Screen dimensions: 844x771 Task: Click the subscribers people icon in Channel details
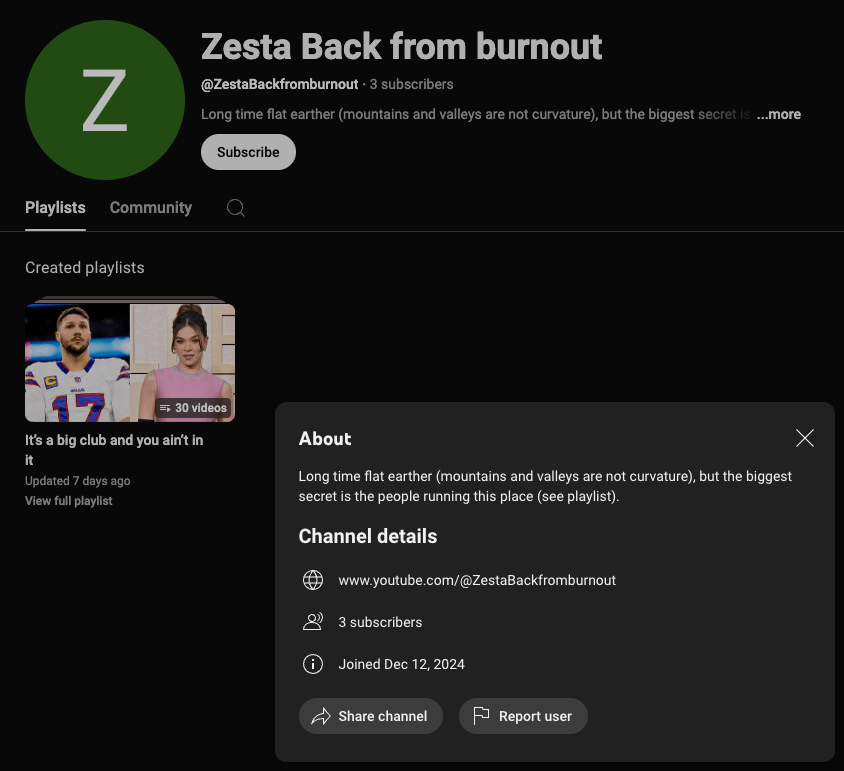(313, 622)
